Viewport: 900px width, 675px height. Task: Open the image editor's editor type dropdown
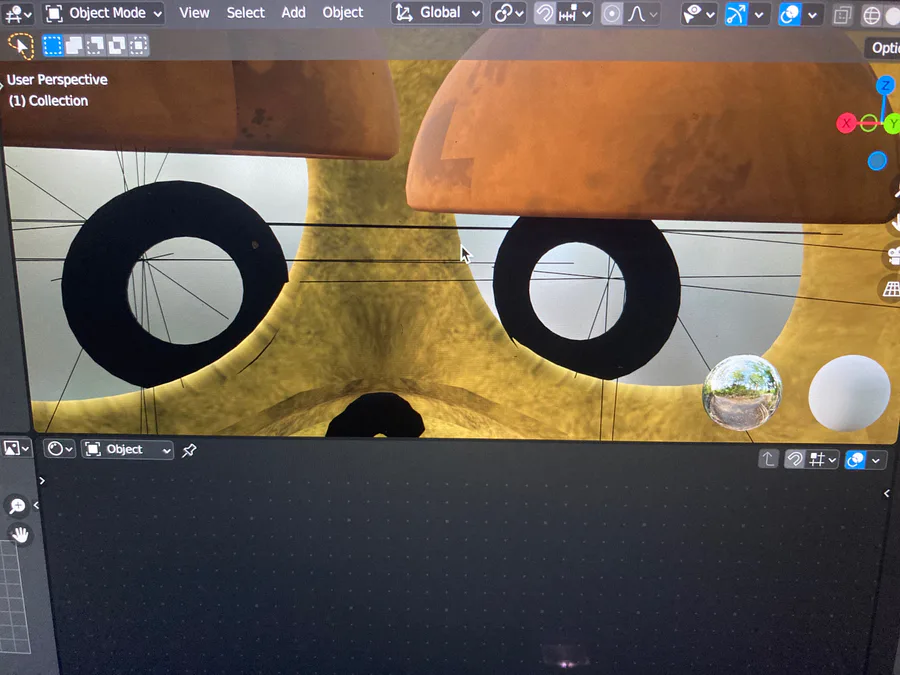coord(15,448)
